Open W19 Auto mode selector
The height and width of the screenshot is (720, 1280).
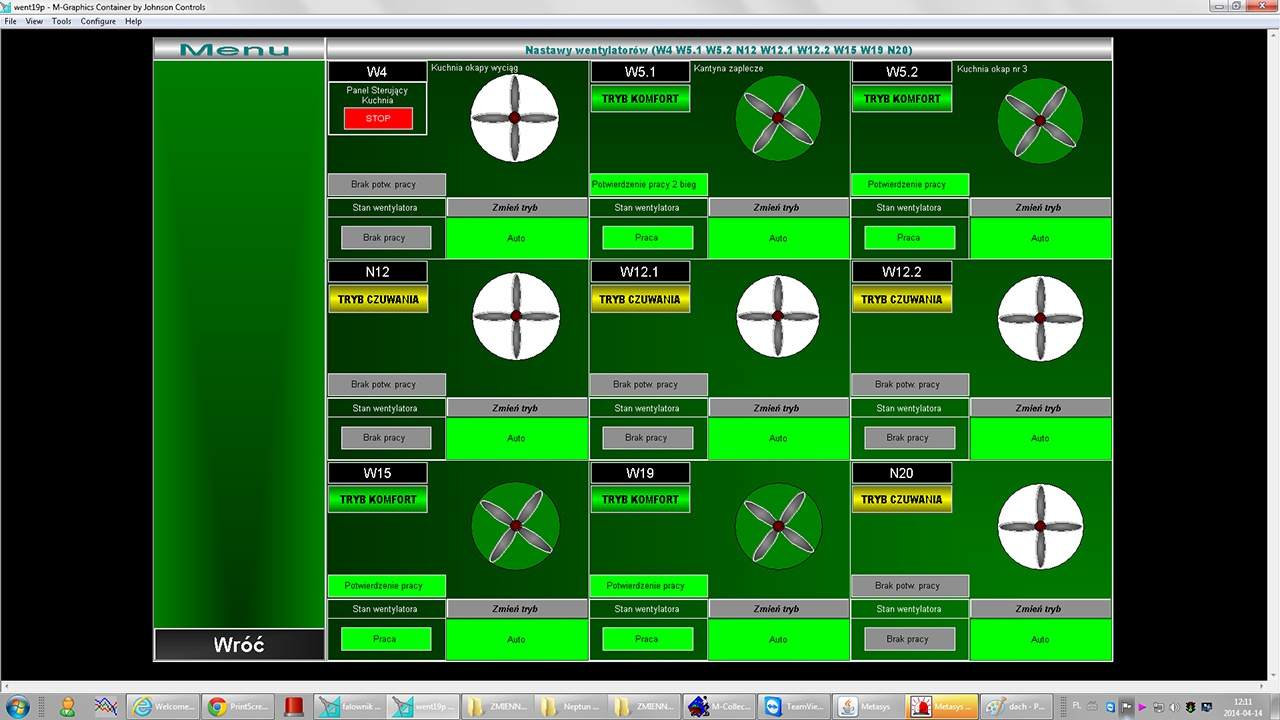point(778,639)
